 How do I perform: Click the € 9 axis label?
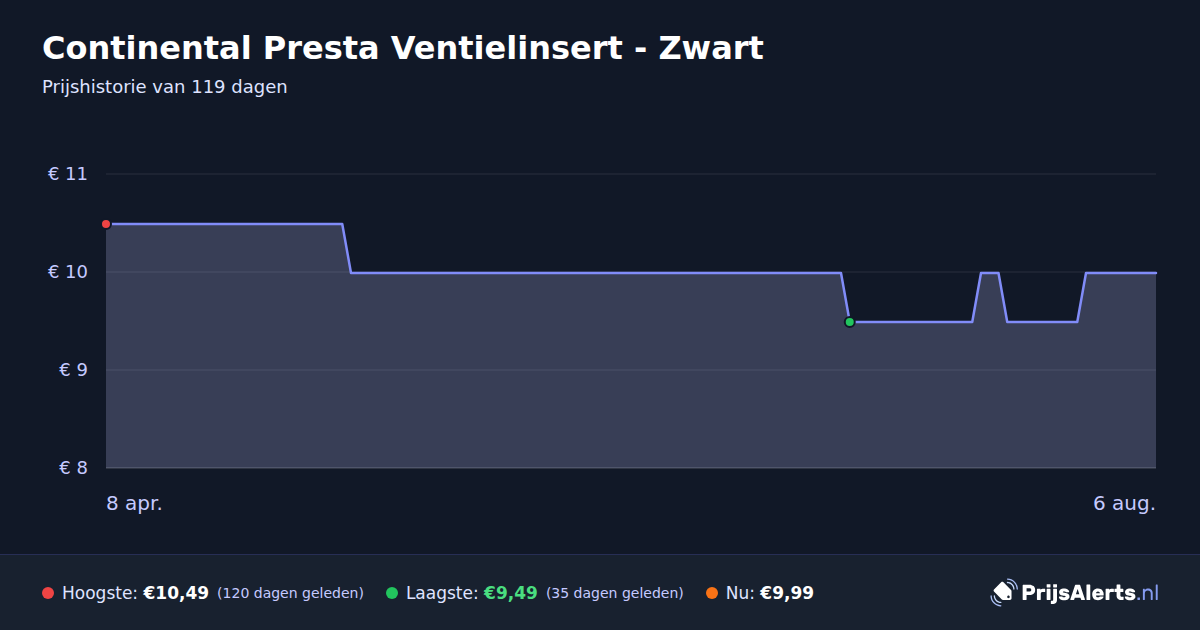(73, 370)
